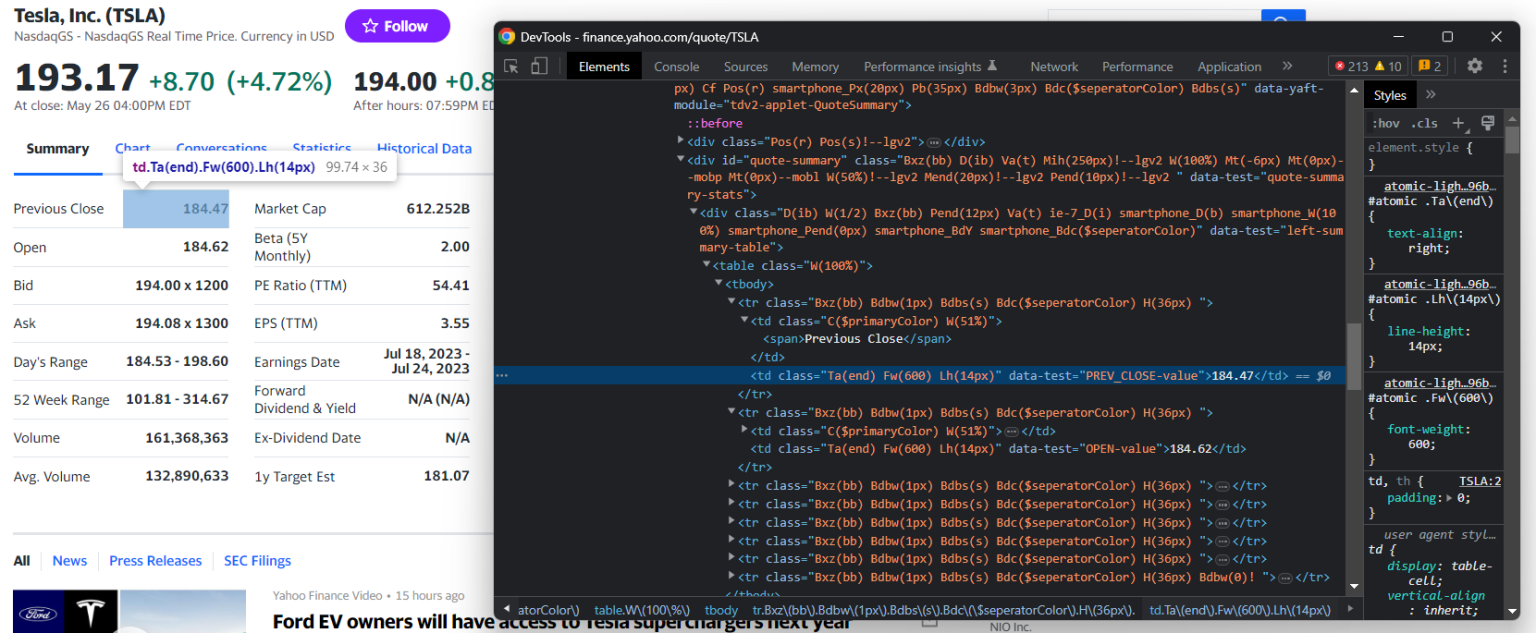Viewport: 1536px width, 633px height.
Task: Open DevTools three-dot customize menu
Action: (1504, 66)
